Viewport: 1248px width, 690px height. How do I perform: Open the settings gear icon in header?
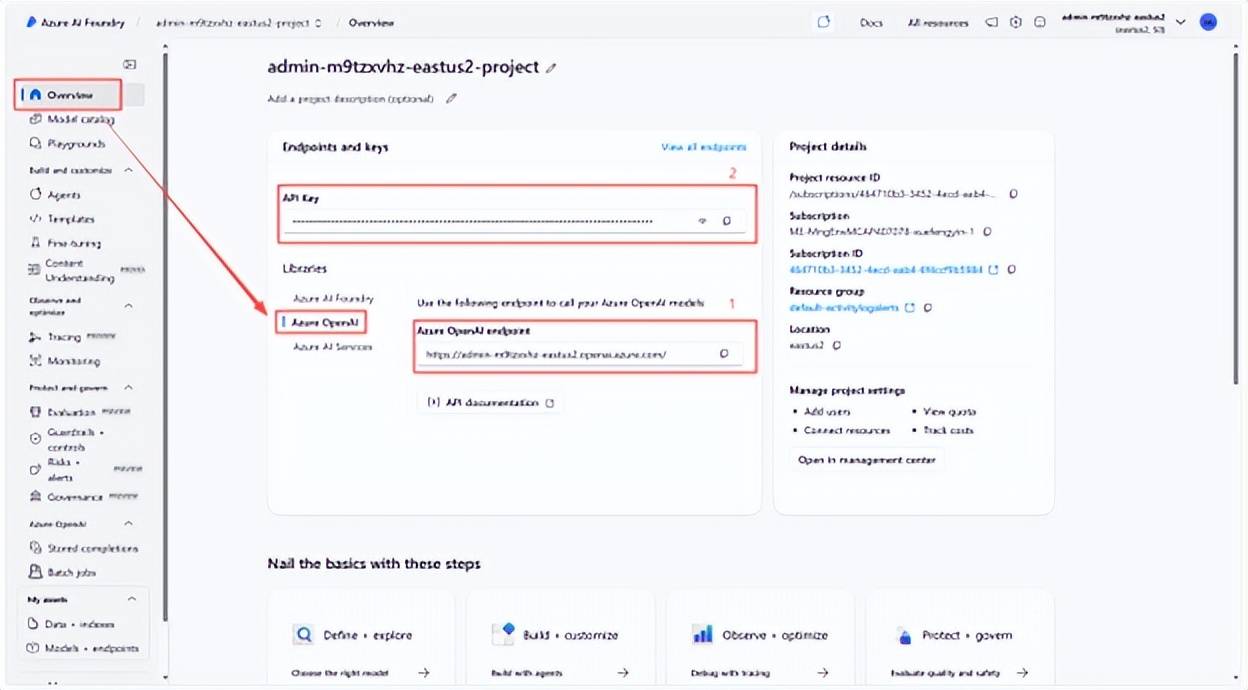click(x=1016, y=22)
